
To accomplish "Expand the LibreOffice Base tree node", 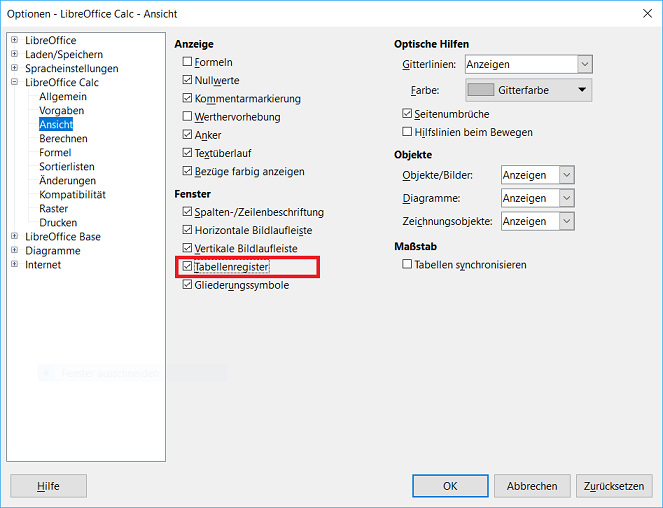I will (x=14, y=236).
